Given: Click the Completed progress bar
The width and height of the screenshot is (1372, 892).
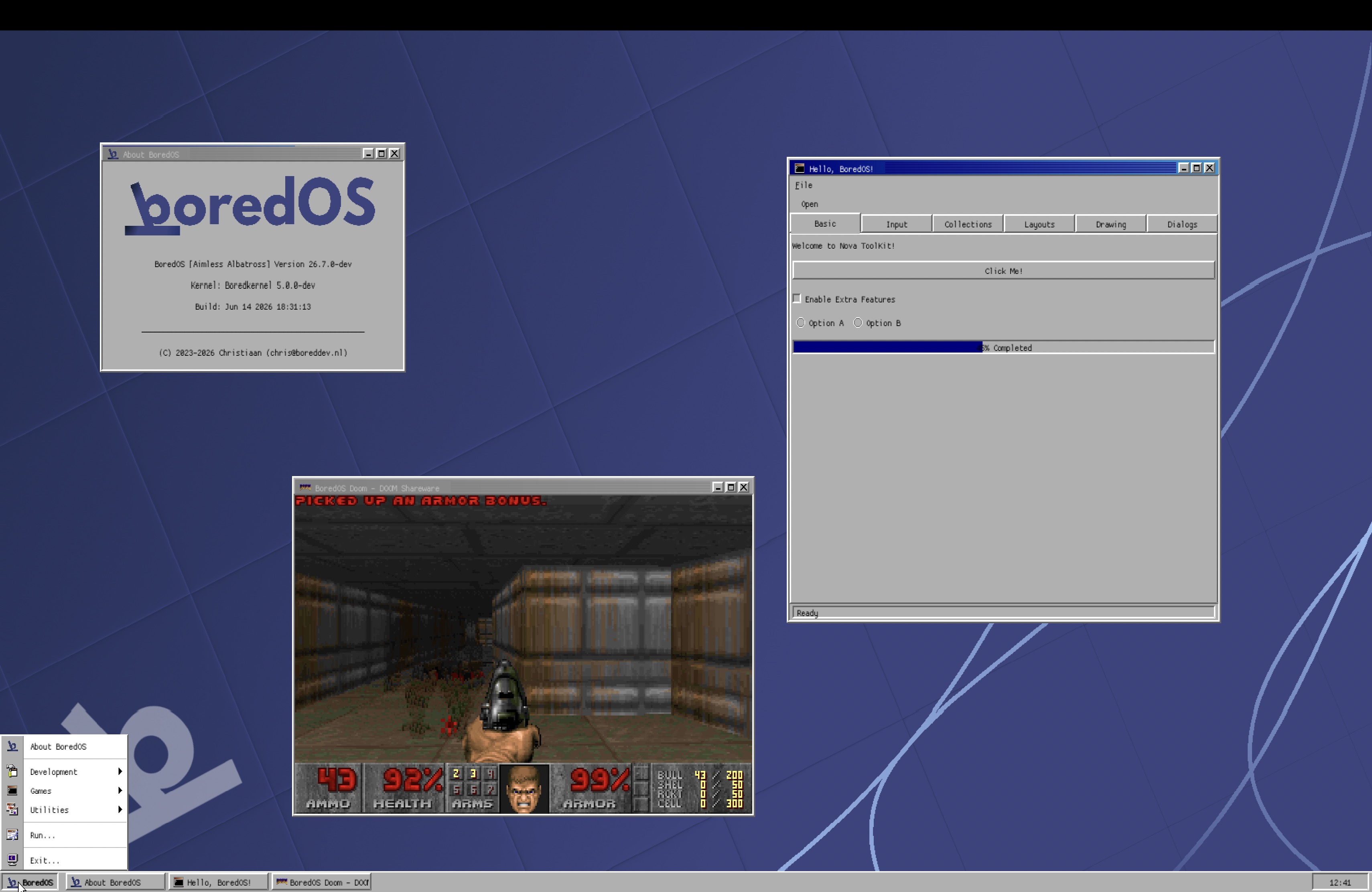Looking at the screenshot, I should click(1004, 347).
